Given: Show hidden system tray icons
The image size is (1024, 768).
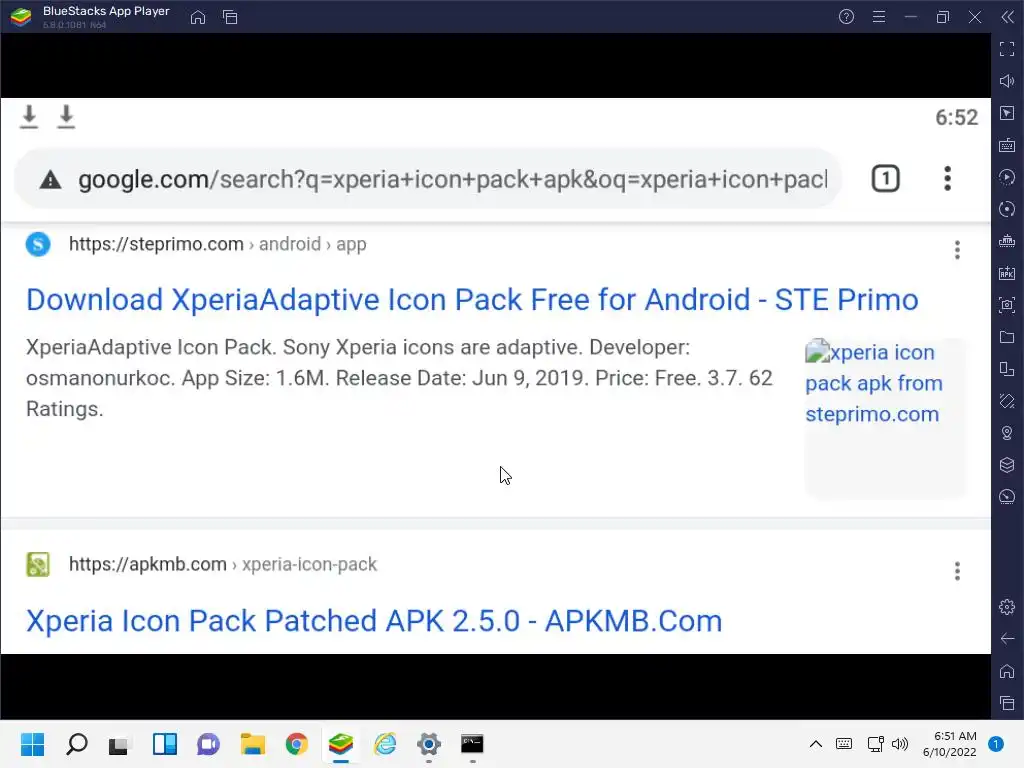Looking at the screenshot, I should tap(816, 744).
